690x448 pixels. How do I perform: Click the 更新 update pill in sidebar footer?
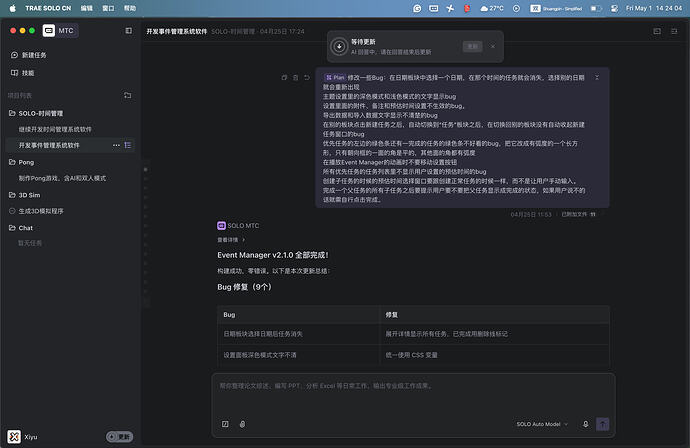pos(119,437)
